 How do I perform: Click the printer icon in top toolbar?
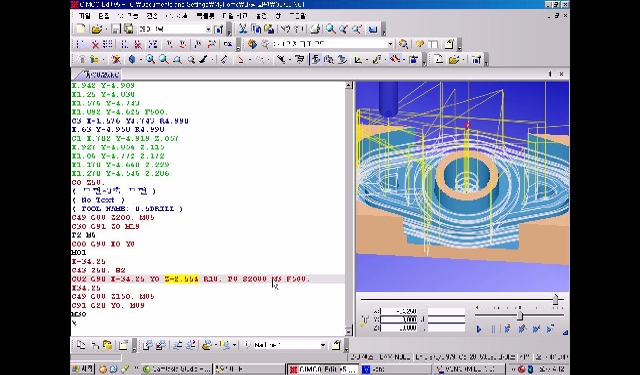(315, 29)
